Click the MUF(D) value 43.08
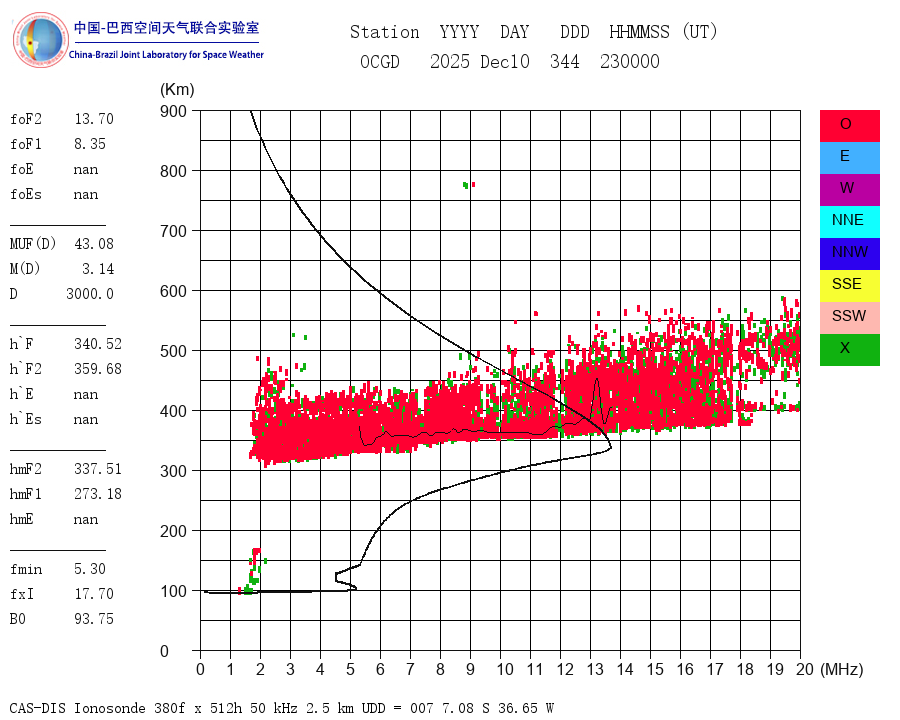This screenshot has width=900, height=720. point(94,244)
